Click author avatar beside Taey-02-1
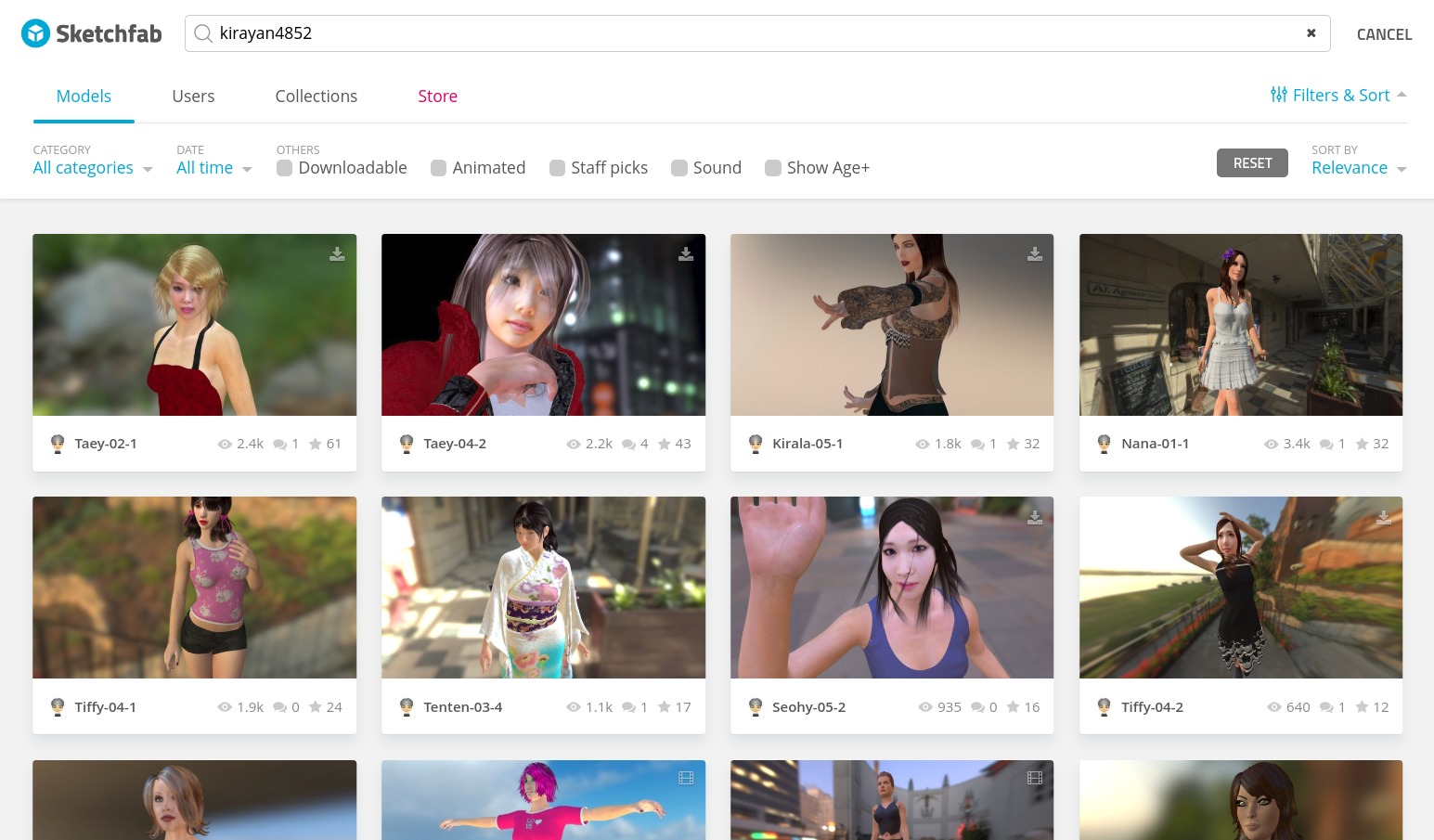1434x840 pixels. click(x=58, y=444)
